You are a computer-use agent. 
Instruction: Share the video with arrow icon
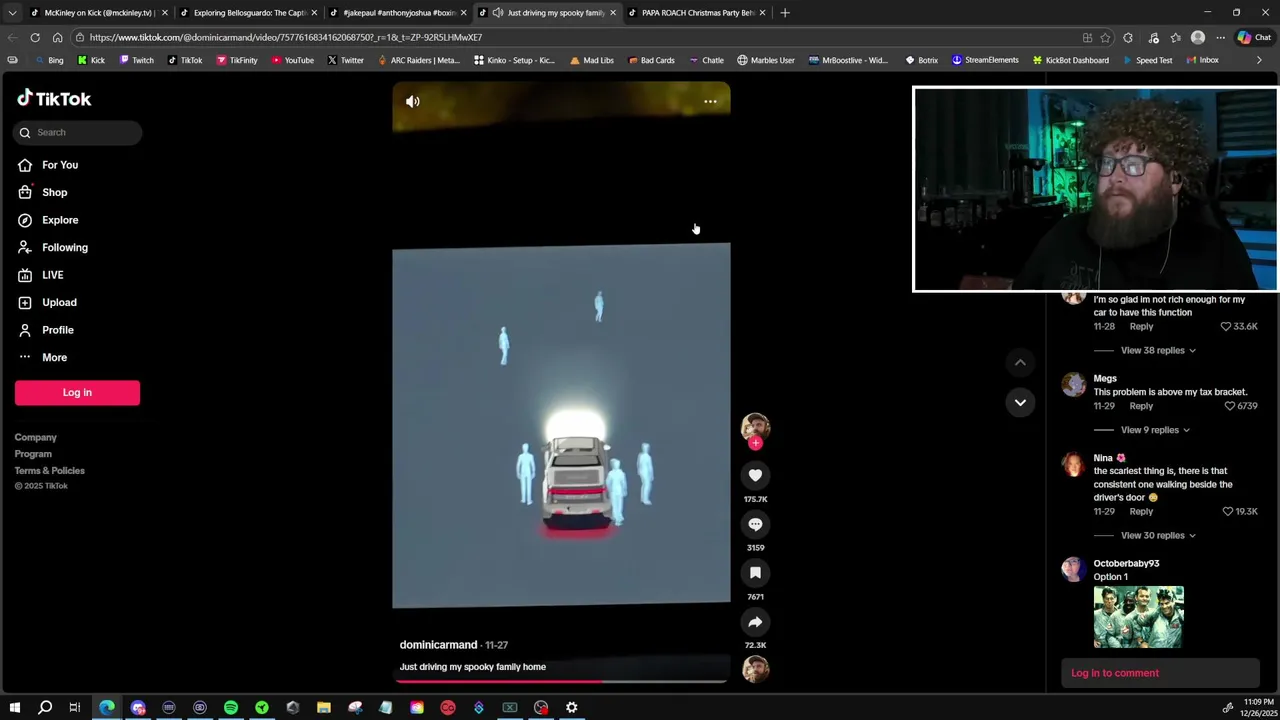pos(755,622)
